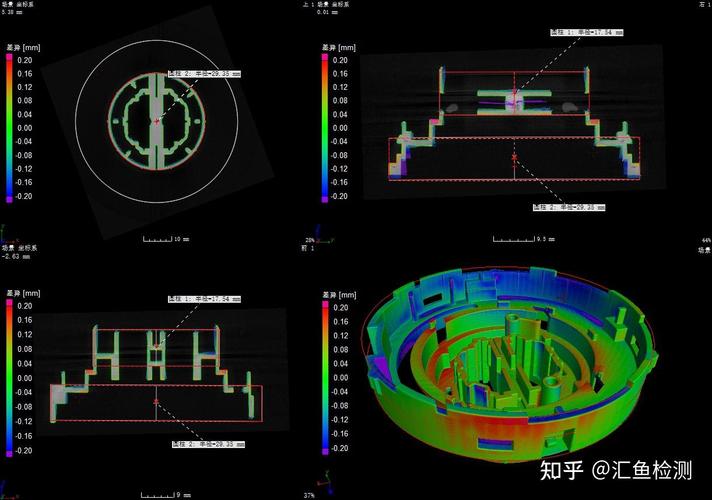Image resolution: width=712 pixels, height=500 pixels.
Task: Click the magenta upper-limit swatch in top view legend
Action: click(x=9, y=57)
